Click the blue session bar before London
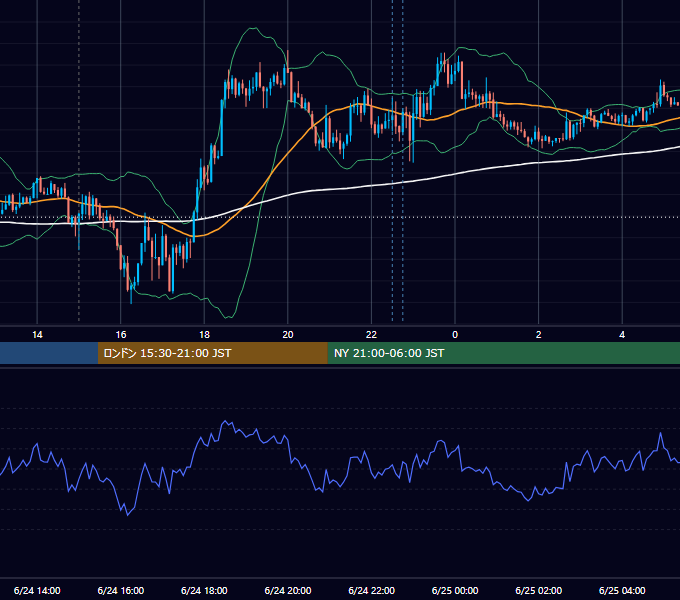 [x=49, y=353]
